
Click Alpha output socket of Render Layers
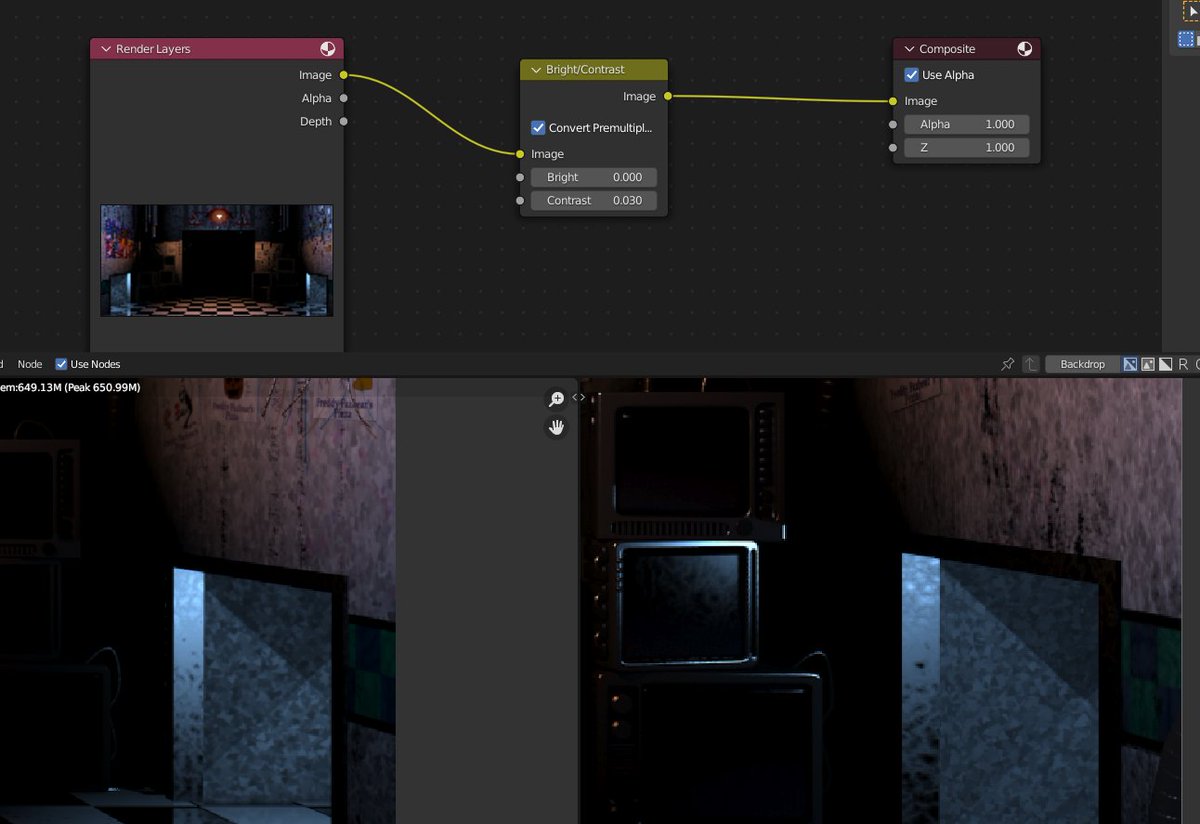tap(343, 98)
